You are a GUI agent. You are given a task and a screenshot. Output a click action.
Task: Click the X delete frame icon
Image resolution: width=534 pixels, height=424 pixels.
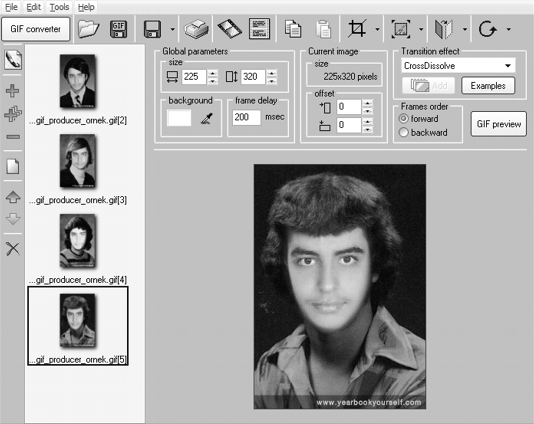(13, 249)
